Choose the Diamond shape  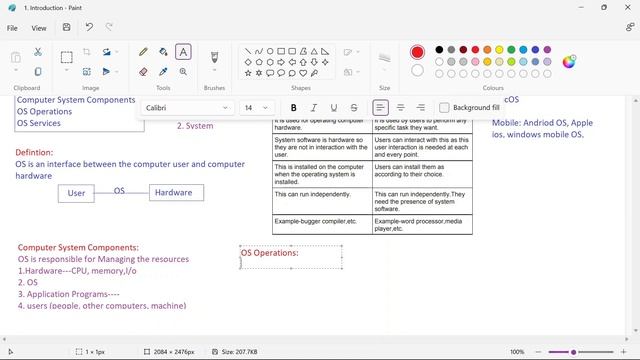(x=248, y=62)
